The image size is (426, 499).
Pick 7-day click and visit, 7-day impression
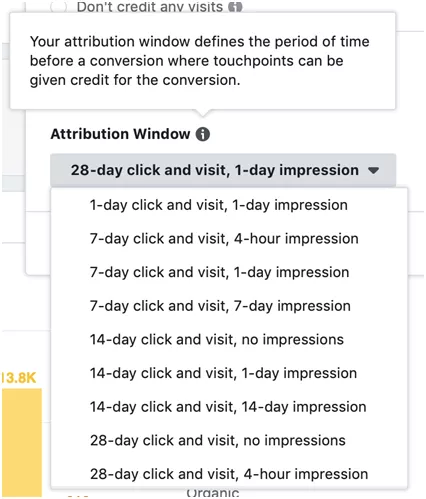[220, 306]
